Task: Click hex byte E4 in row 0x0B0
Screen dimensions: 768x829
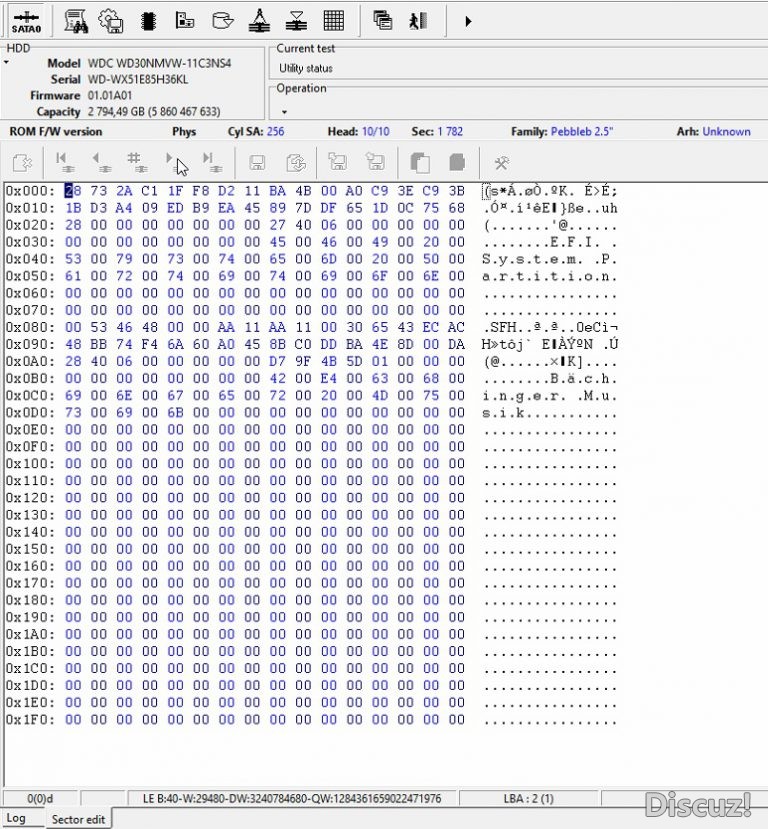Action: pos(328,379)
